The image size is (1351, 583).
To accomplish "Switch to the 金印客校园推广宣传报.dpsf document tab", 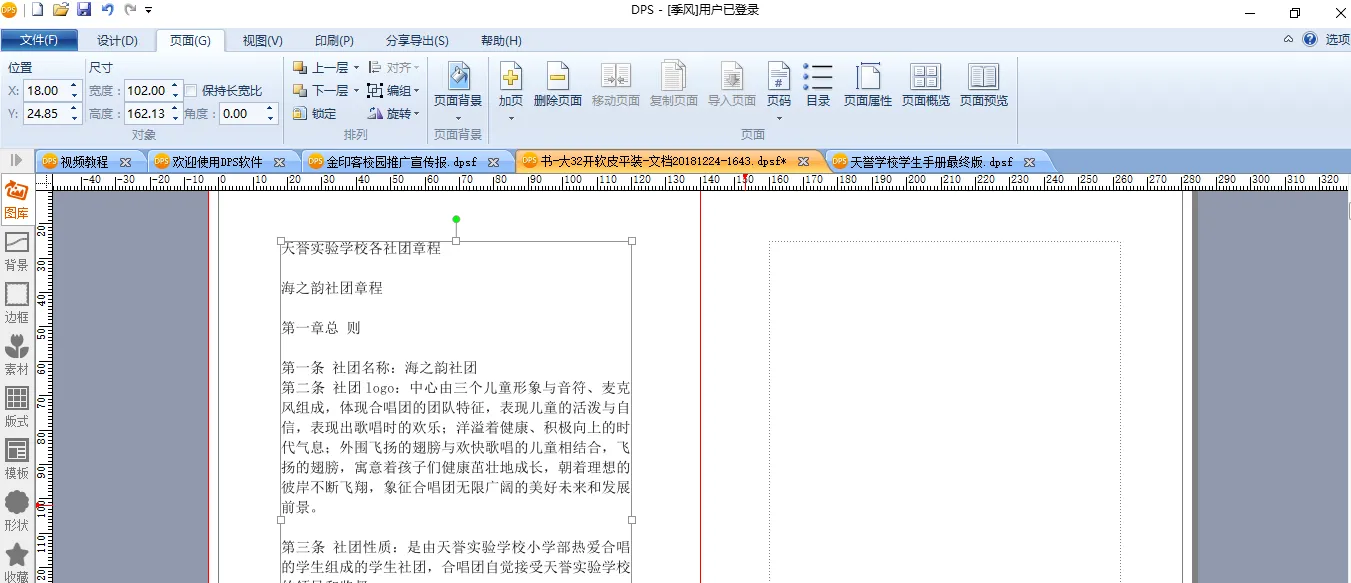I will point(401,162).
